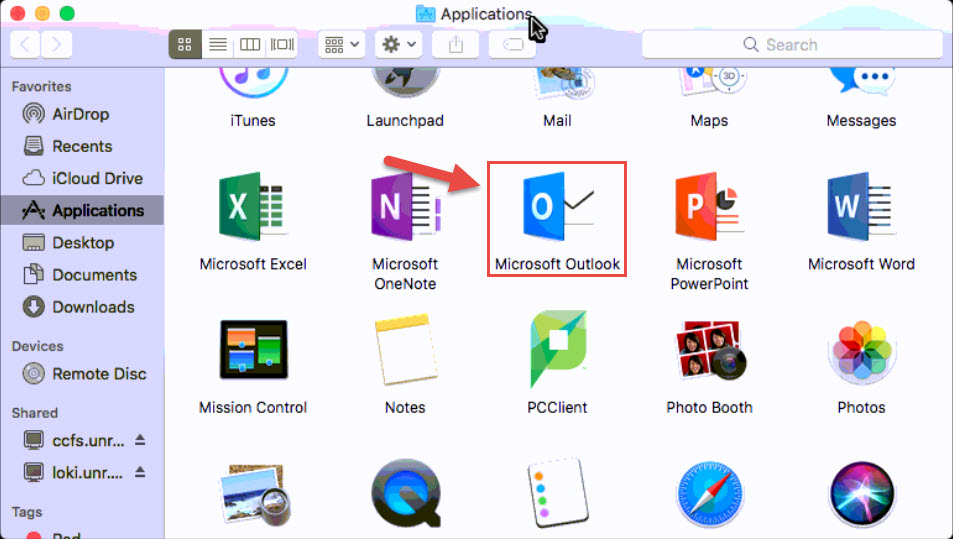Switch to icon view
The image size is (953, 539).
point(185,44)
